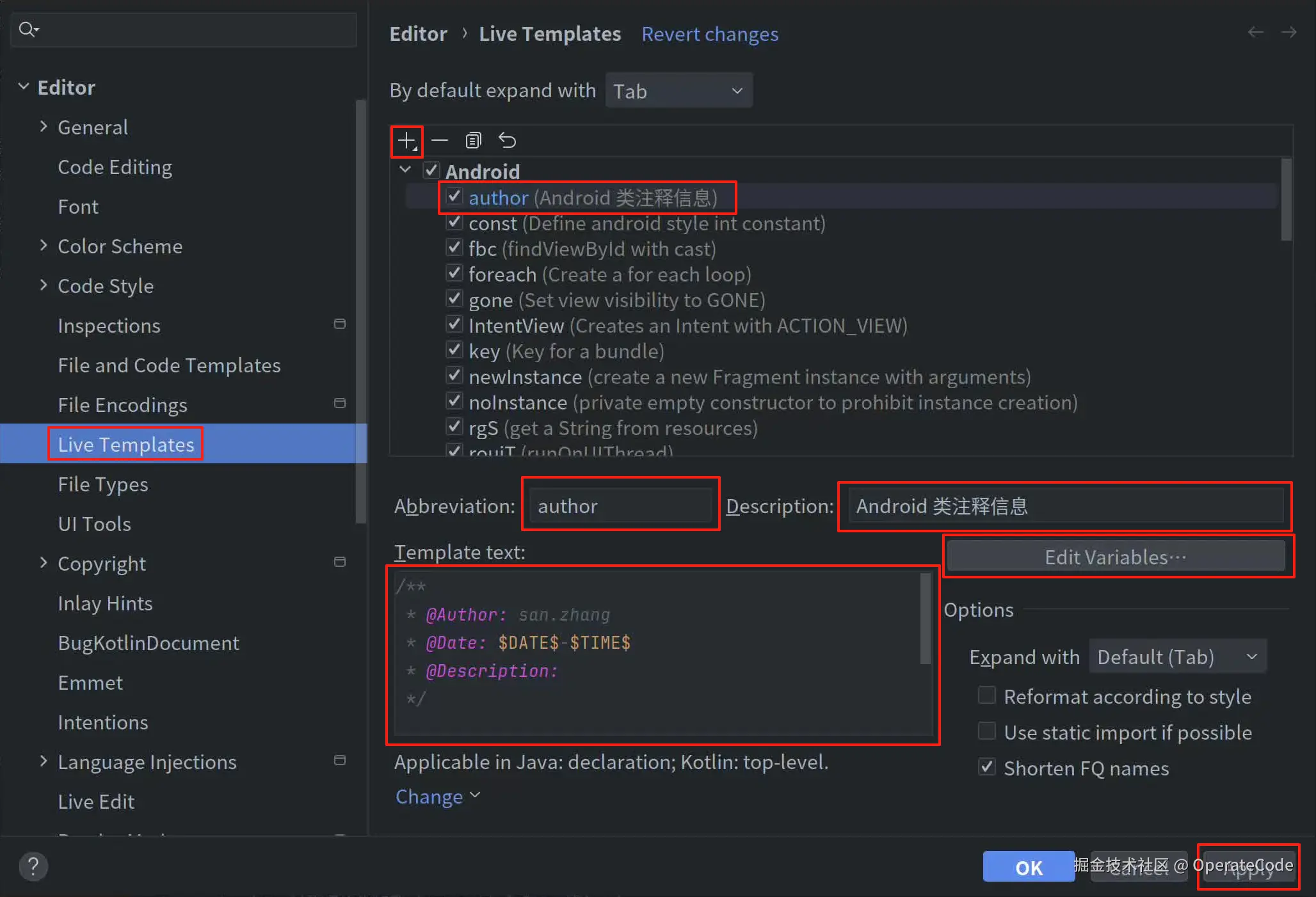Click the help question mark icon

click(33, 867)
